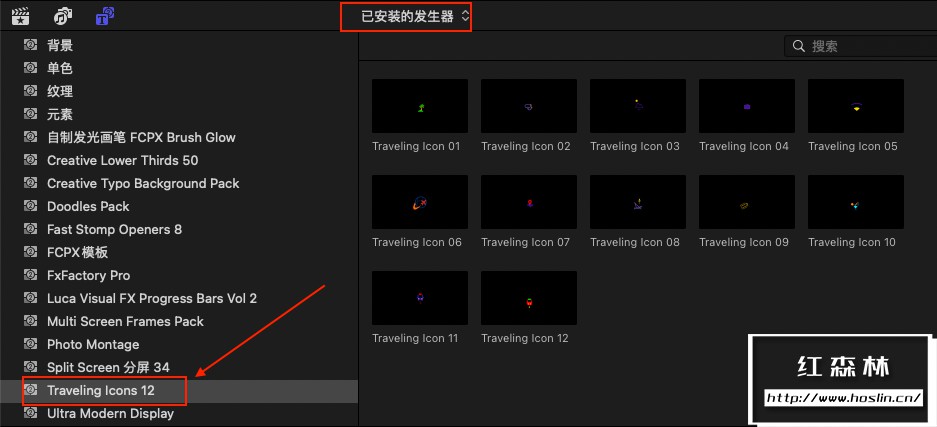This screenshot has height=427, width=937.
Task: Select the Traveling Icon 02 thumbnail
Action: pyautogui.click(x=529, y=106)
